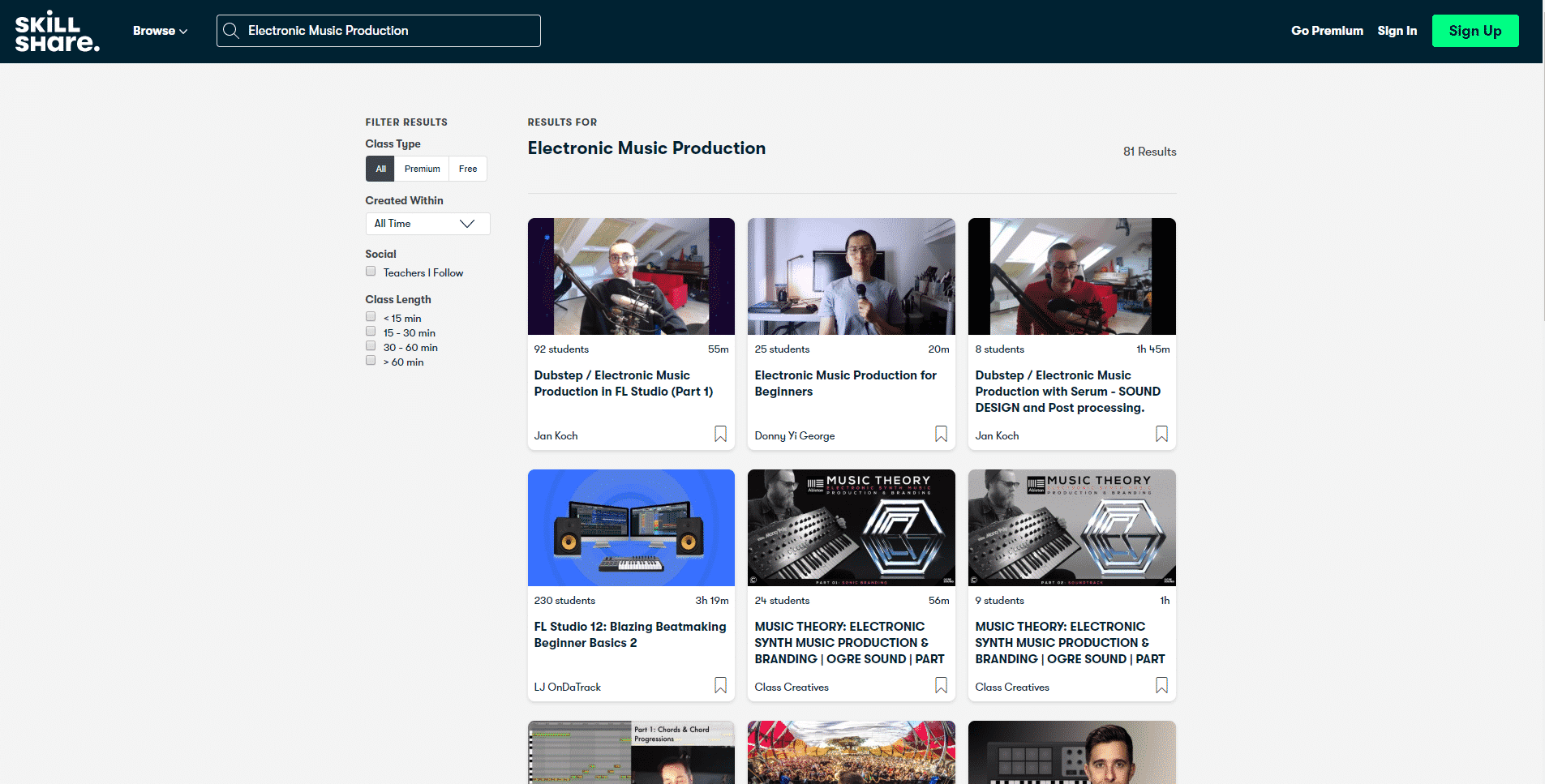Open Dubstep FL Studio Part 1 thumbnail
Image resolution: width=1545 pixels, height=784 pixels.
pyautogui.click(x=631, y=276)
